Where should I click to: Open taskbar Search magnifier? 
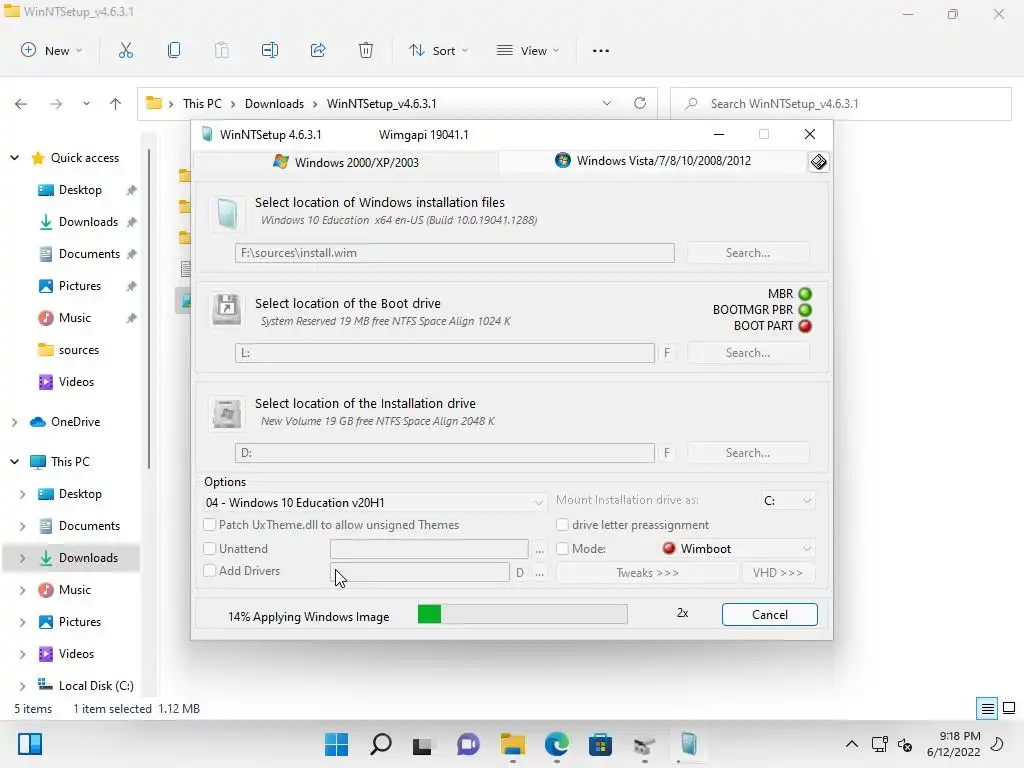click(380, 744)
